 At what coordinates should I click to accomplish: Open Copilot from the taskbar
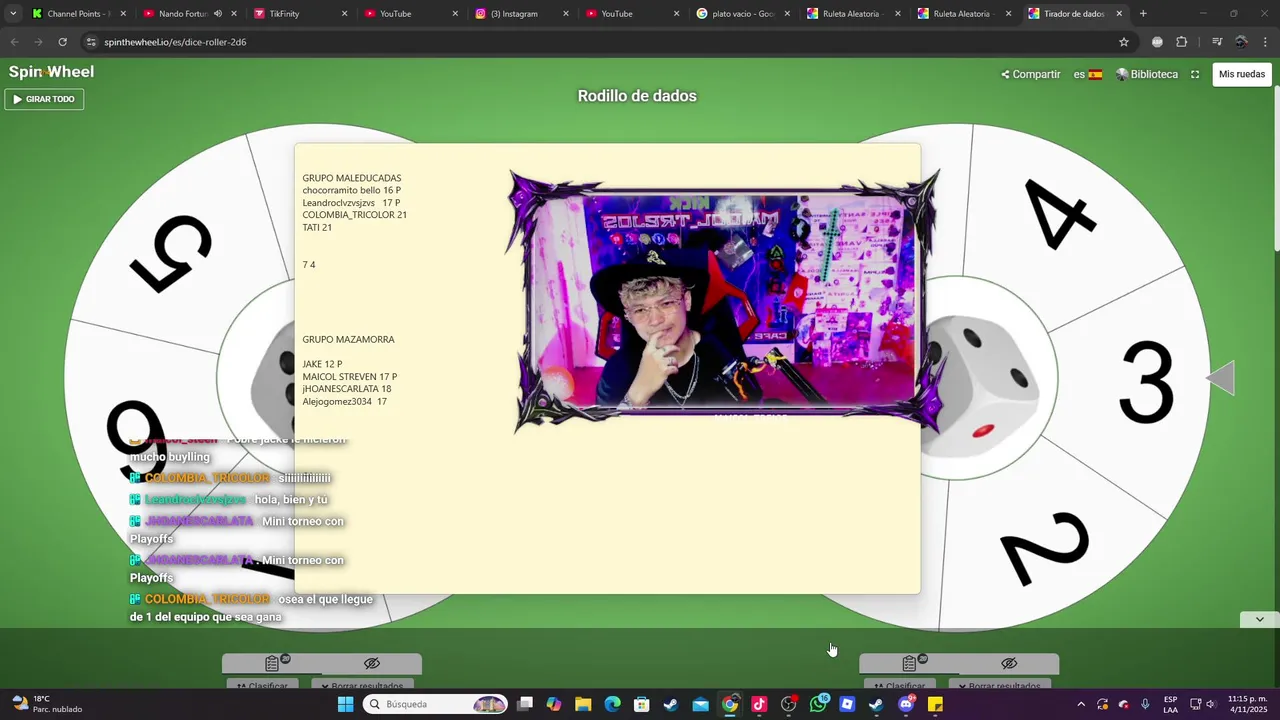tap(554, 704)
